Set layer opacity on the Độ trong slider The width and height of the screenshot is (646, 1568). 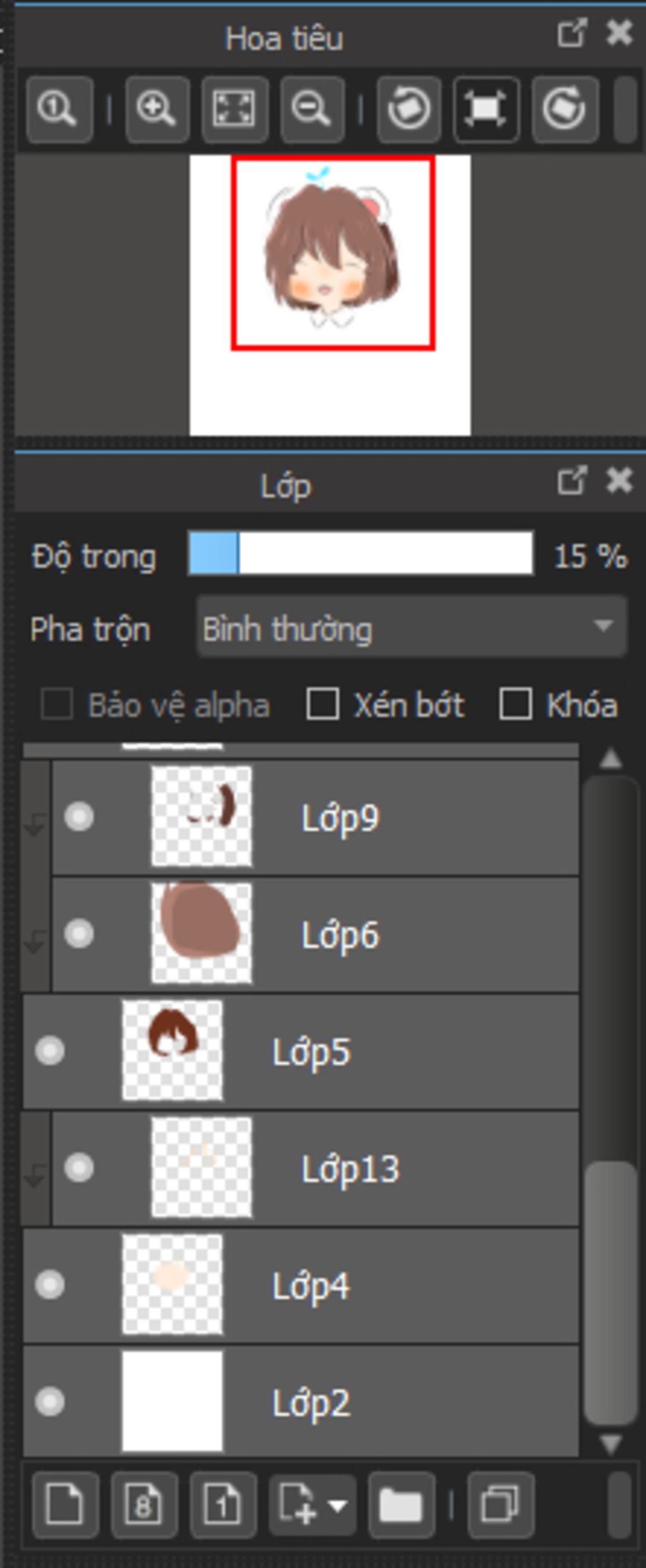pyautogui.click(x=360, y=554)
